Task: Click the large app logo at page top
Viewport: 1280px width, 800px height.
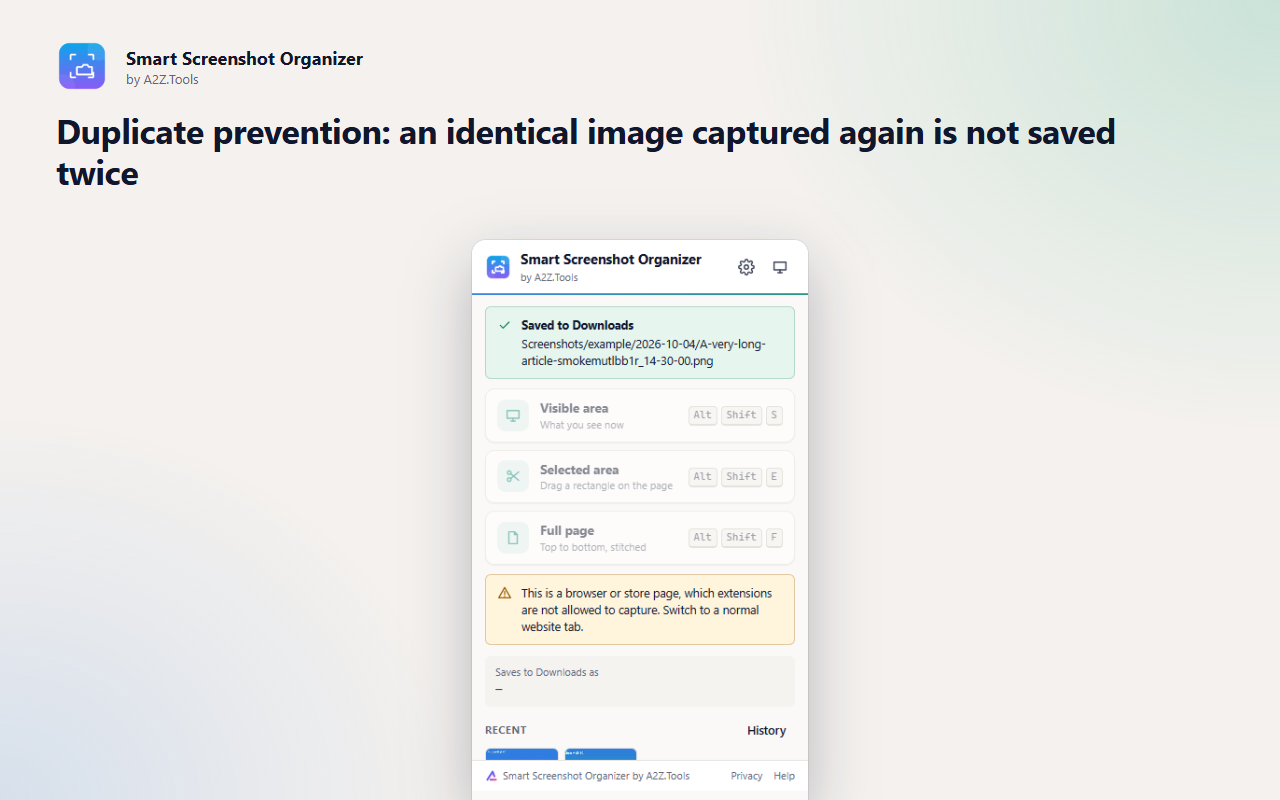Action: point(82,66)
